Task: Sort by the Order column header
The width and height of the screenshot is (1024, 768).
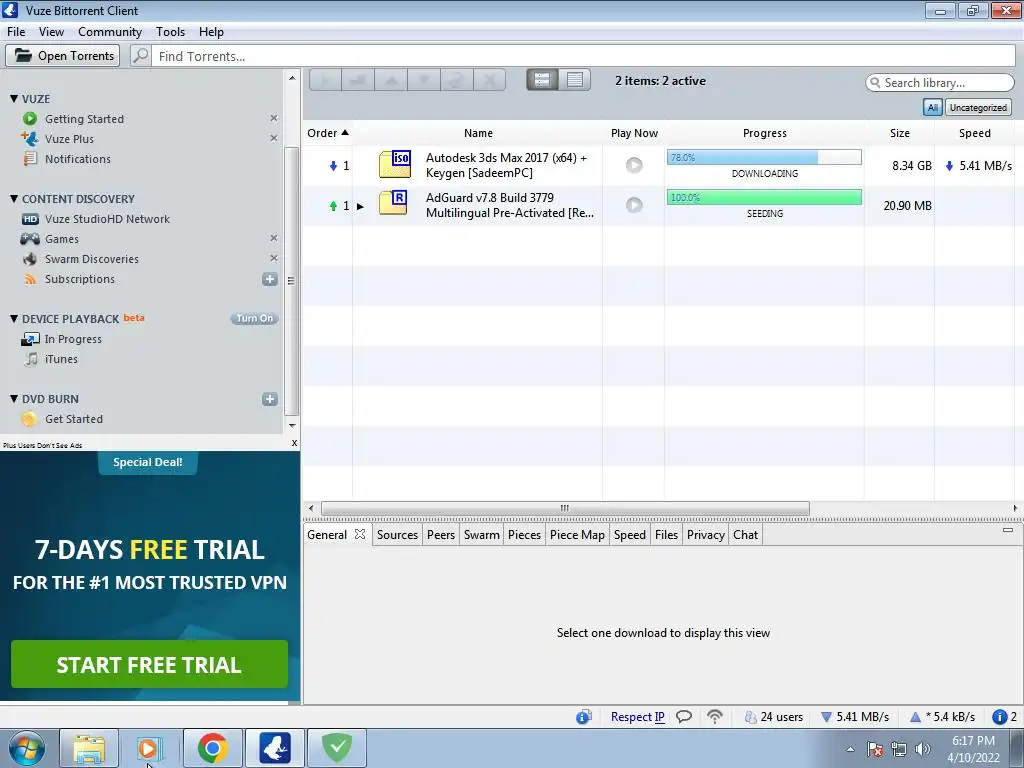Action: 328,133
